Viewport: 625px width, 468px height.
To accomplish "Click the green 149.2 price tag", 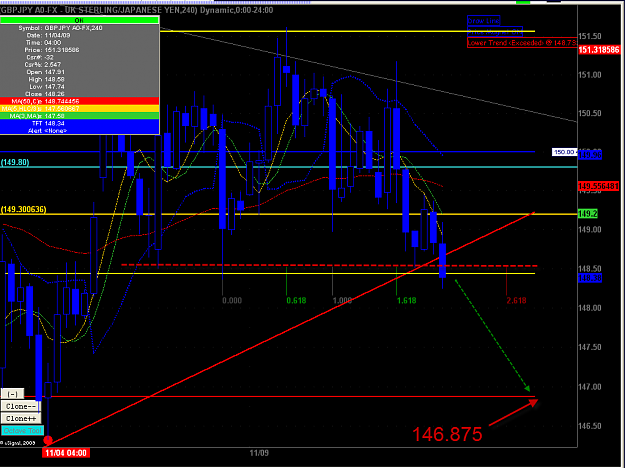I will pyautogui.click(x=588, y=214).
